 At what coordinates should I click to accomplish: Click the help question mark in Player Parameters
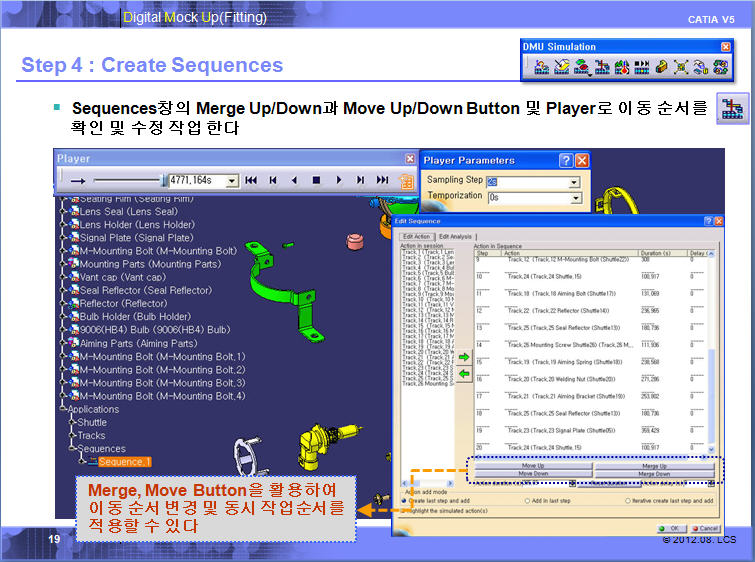(x=565, y=160)
